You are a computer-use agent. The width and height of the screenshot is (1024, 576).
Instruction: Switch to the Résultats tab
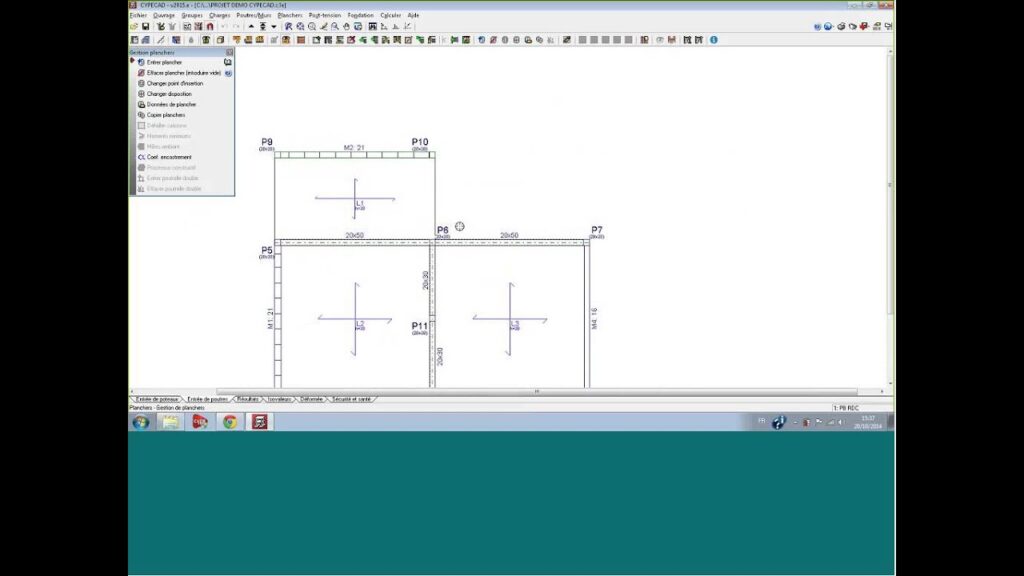point(247,399)
